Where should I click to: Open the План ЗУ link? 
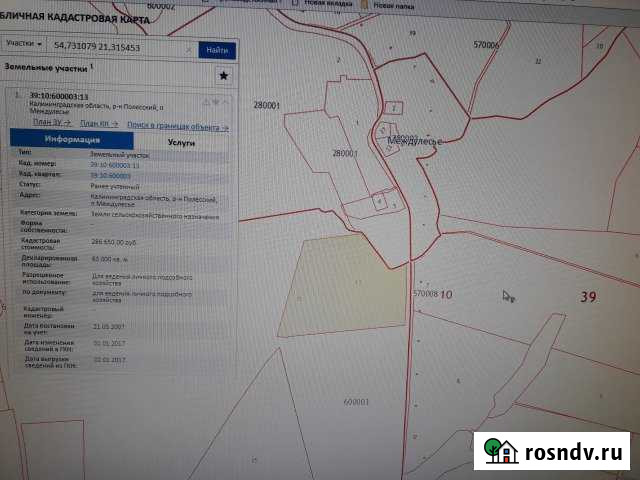pyautogui.click(x=52, y=122)
